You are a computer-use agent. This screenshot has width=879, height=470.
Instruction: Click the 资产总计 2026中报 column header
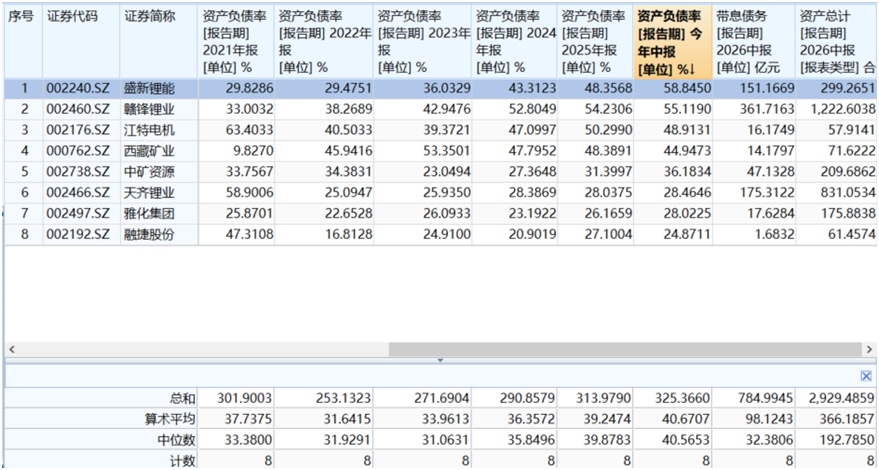click(838, 42)
